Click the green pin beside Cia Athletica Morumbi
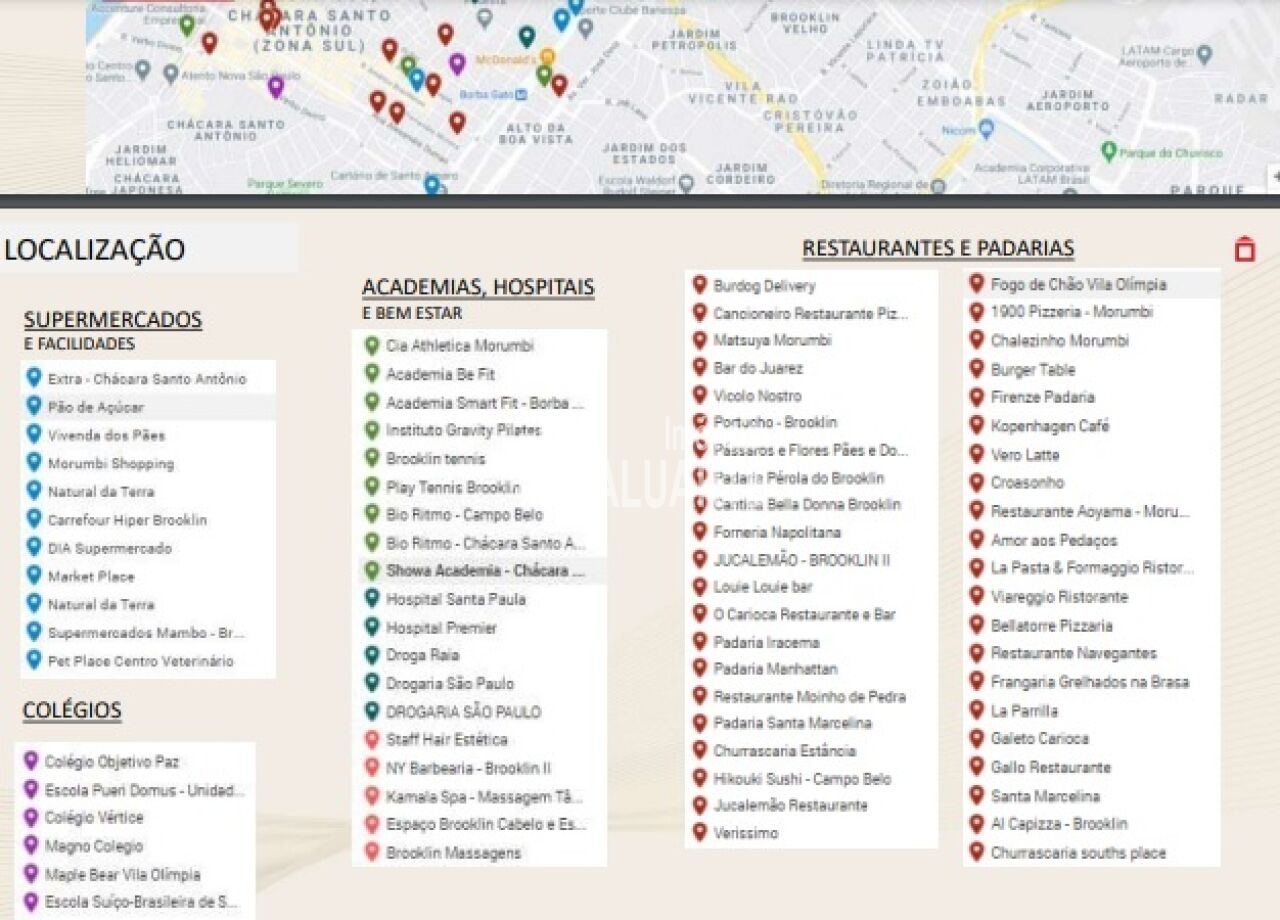This screenshot has height=920, width=1280. (372, 346)
